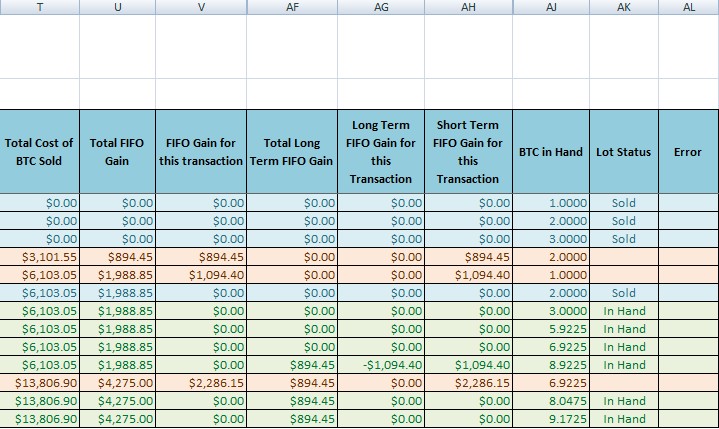Select 6.9225 in the $2,286.15 gain row
719x429 pixels.
[x=551, y=383]
